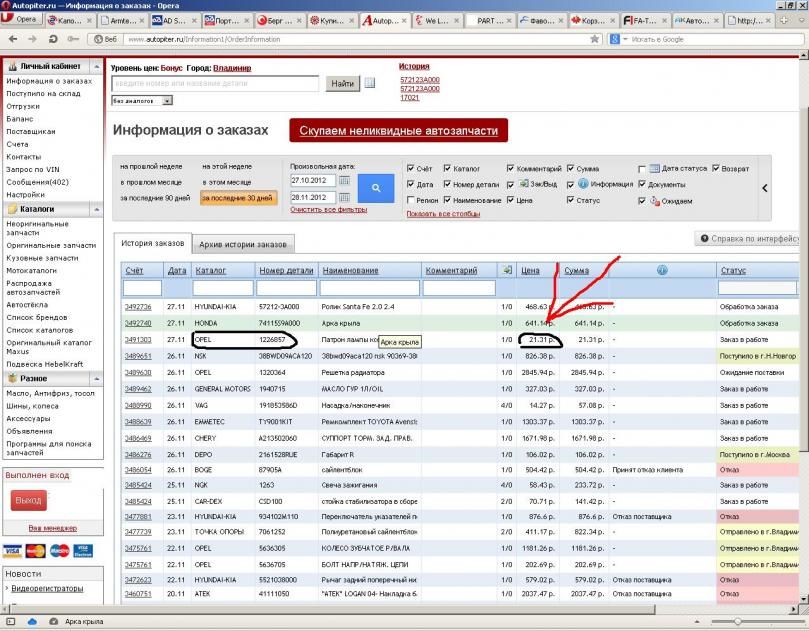The width and height of the screenshot is (809, 631).
Task: Open the calendar icon for end date 28.11.2012
Action: point(344,197)
